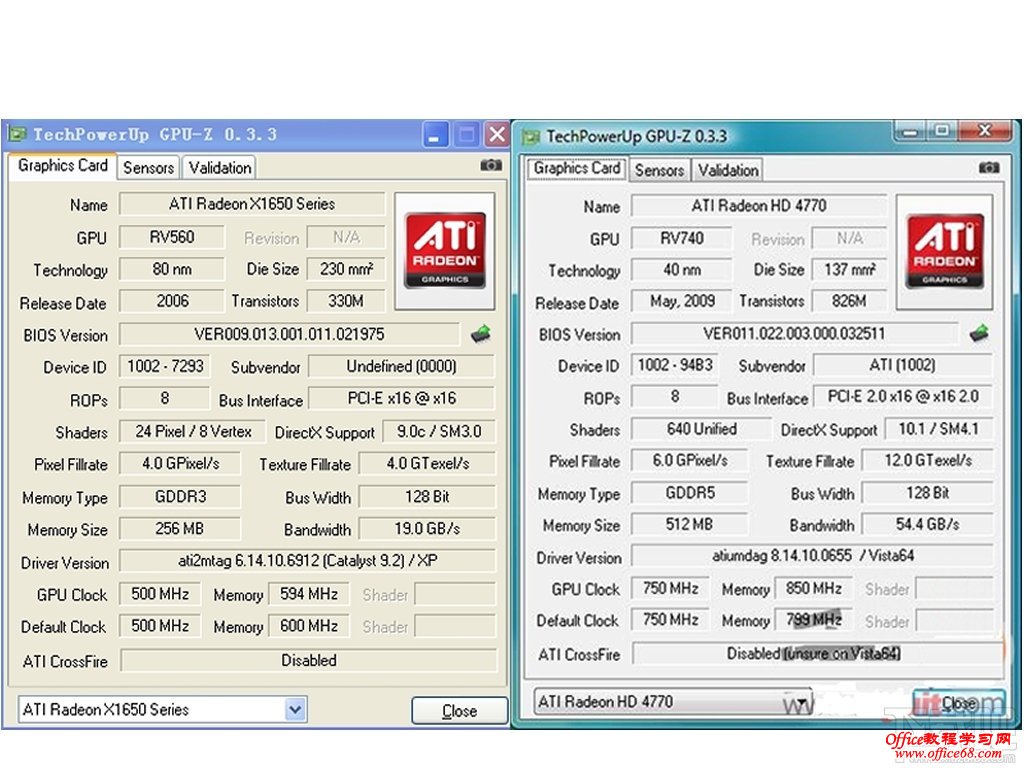Screen dimensions: 1024x768
Task: Click Device ID value 1002 - 94B3
Action: pos(675,365)
